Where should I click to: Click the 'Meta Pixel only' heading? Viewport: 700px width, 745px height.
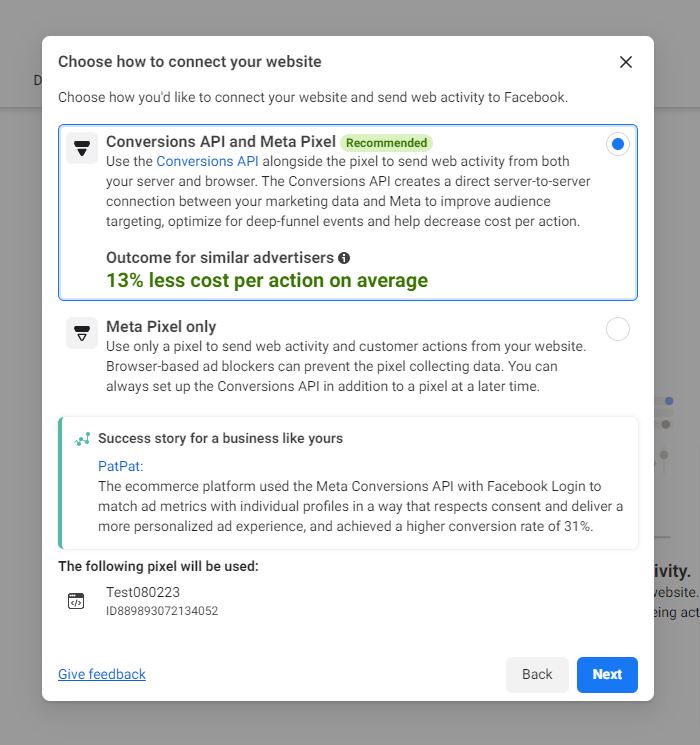pyautogui.click(x=161, y=327)
